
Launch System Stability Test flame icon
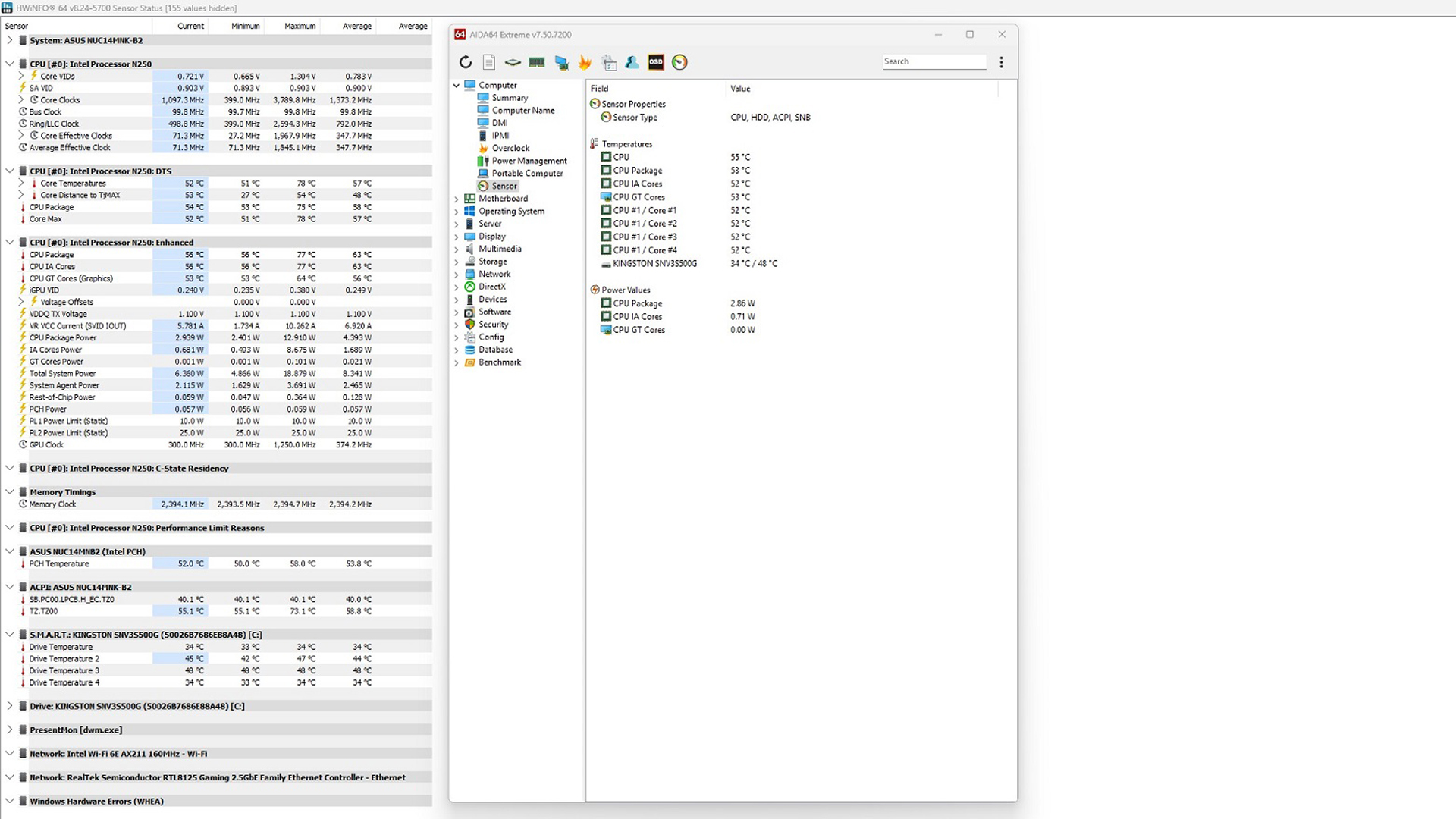pyautogui.click(x=585, y=62)
